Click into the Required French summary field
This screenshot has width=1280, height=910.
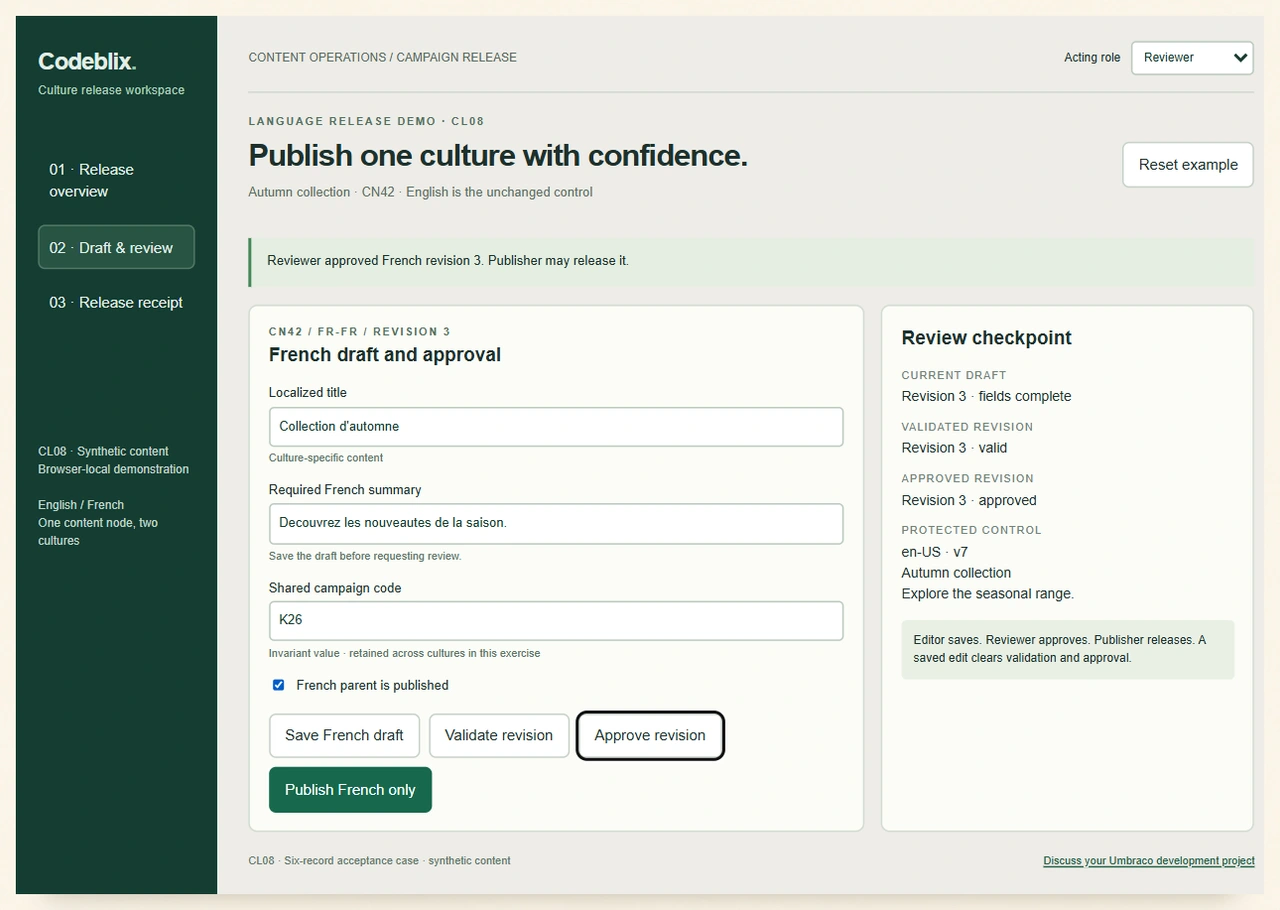[x=556, y=524]
